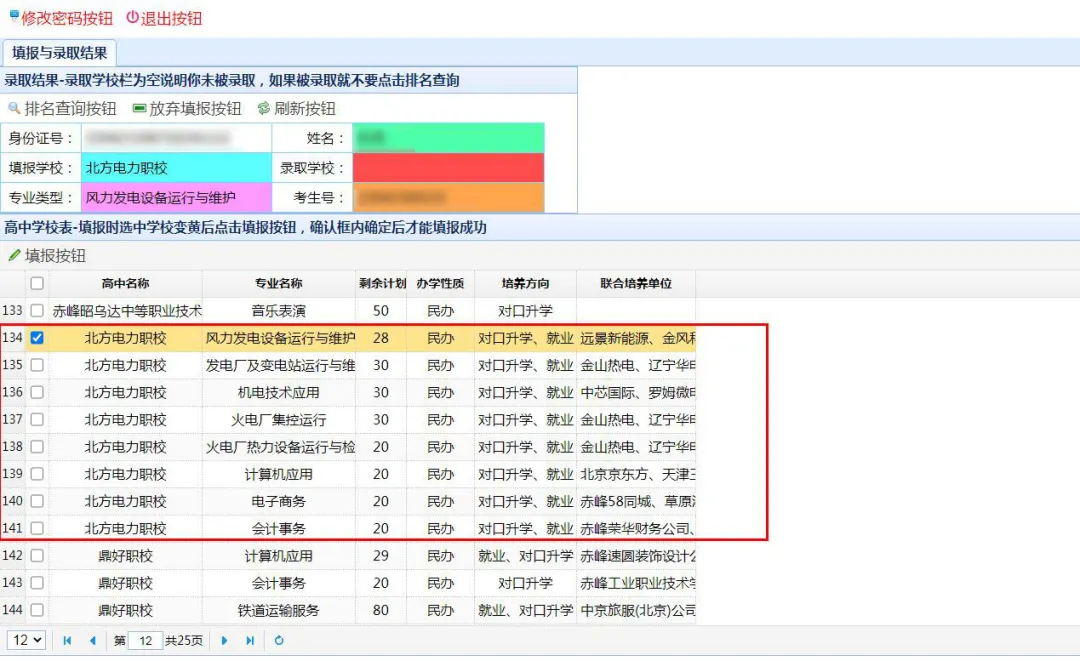This screenshot has width=1080, height=661.
Task: Click 刷新按钮 text button
Action: click(x=304, y=109)
